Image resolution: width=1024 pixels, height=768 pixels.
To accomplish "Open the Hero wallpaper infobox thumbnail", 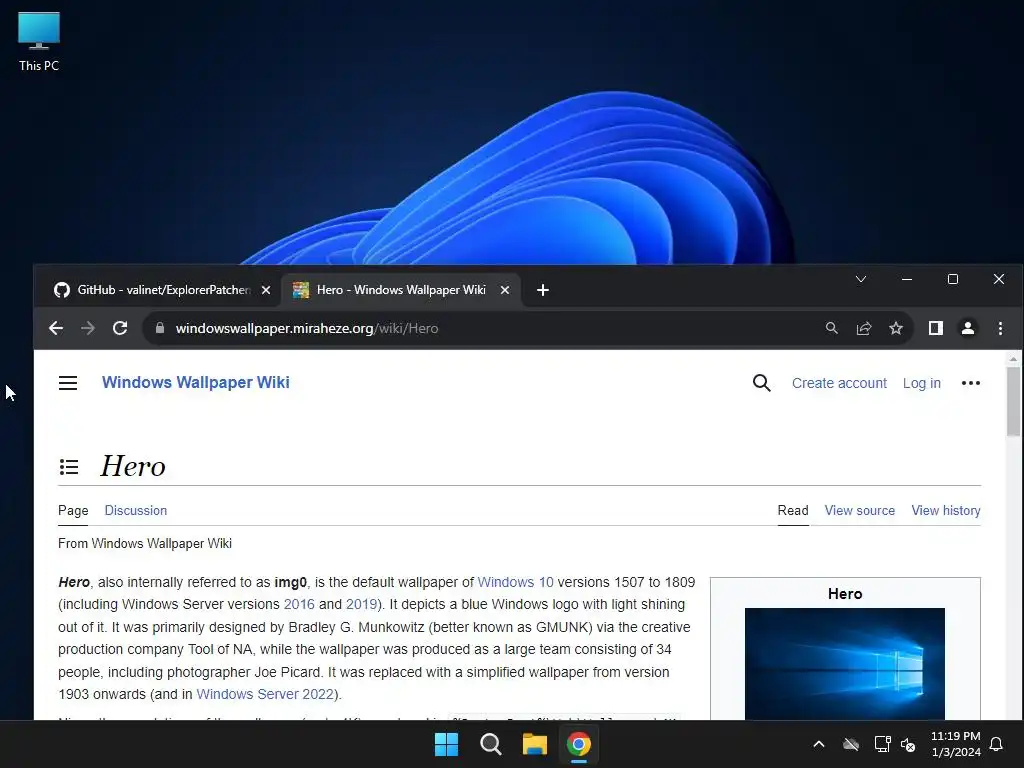I will pyautogui.click(x=844, y=664).
